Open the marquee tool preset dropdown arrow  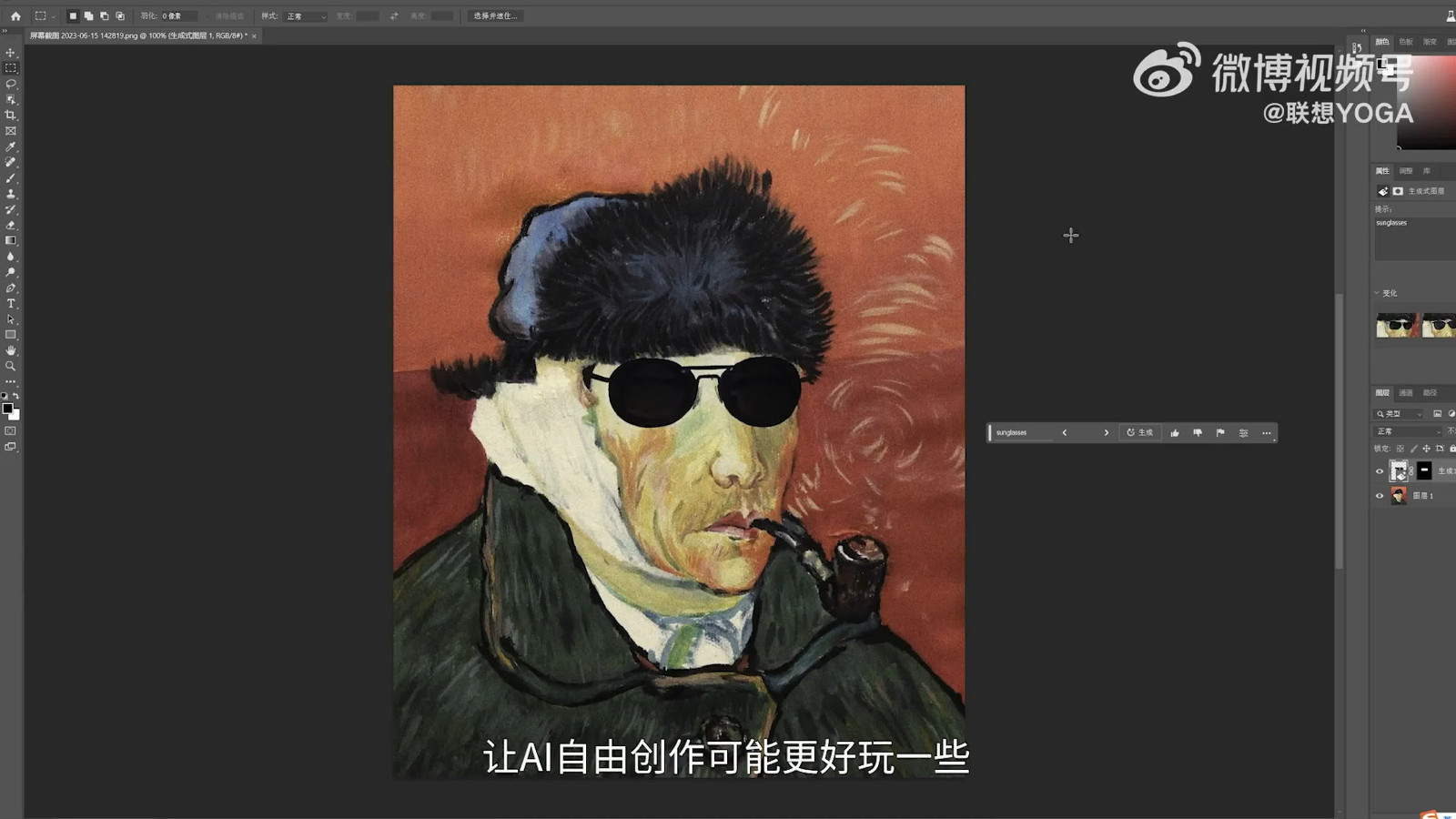click(54, 16)
